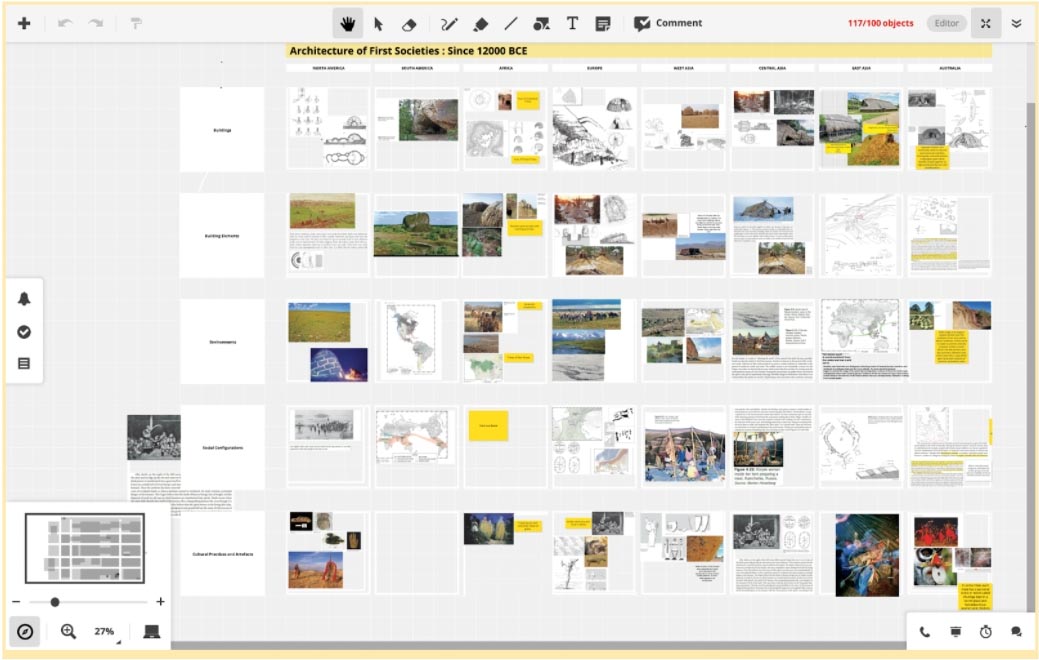1039x660 pixels.
Task: Toggle the minimap navigator compass
Action: [x=25, y=632]
